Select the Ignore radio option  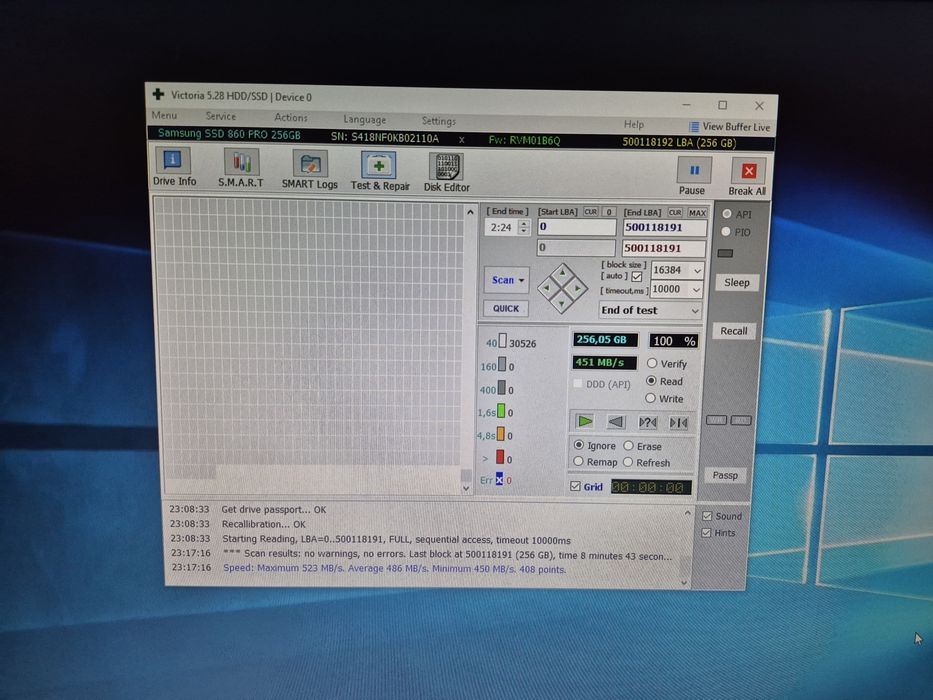578,445
